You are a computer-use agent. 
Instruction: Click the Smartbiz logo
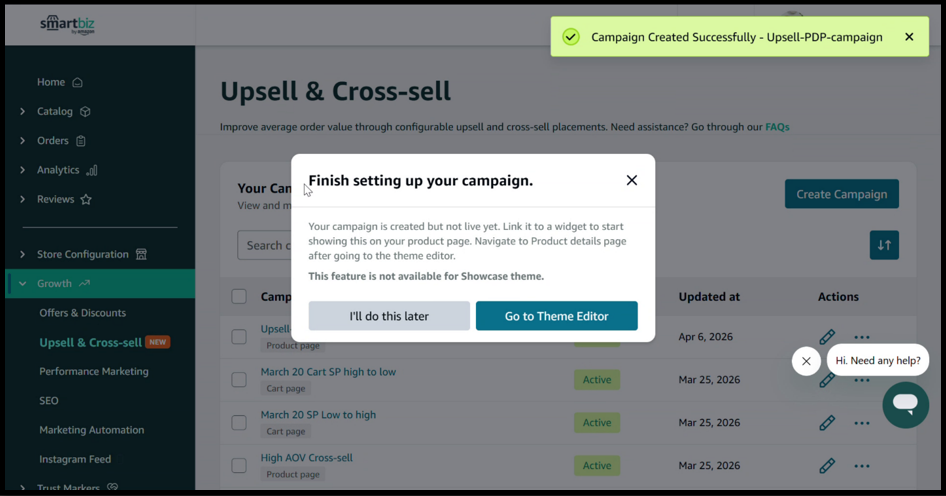68,25
